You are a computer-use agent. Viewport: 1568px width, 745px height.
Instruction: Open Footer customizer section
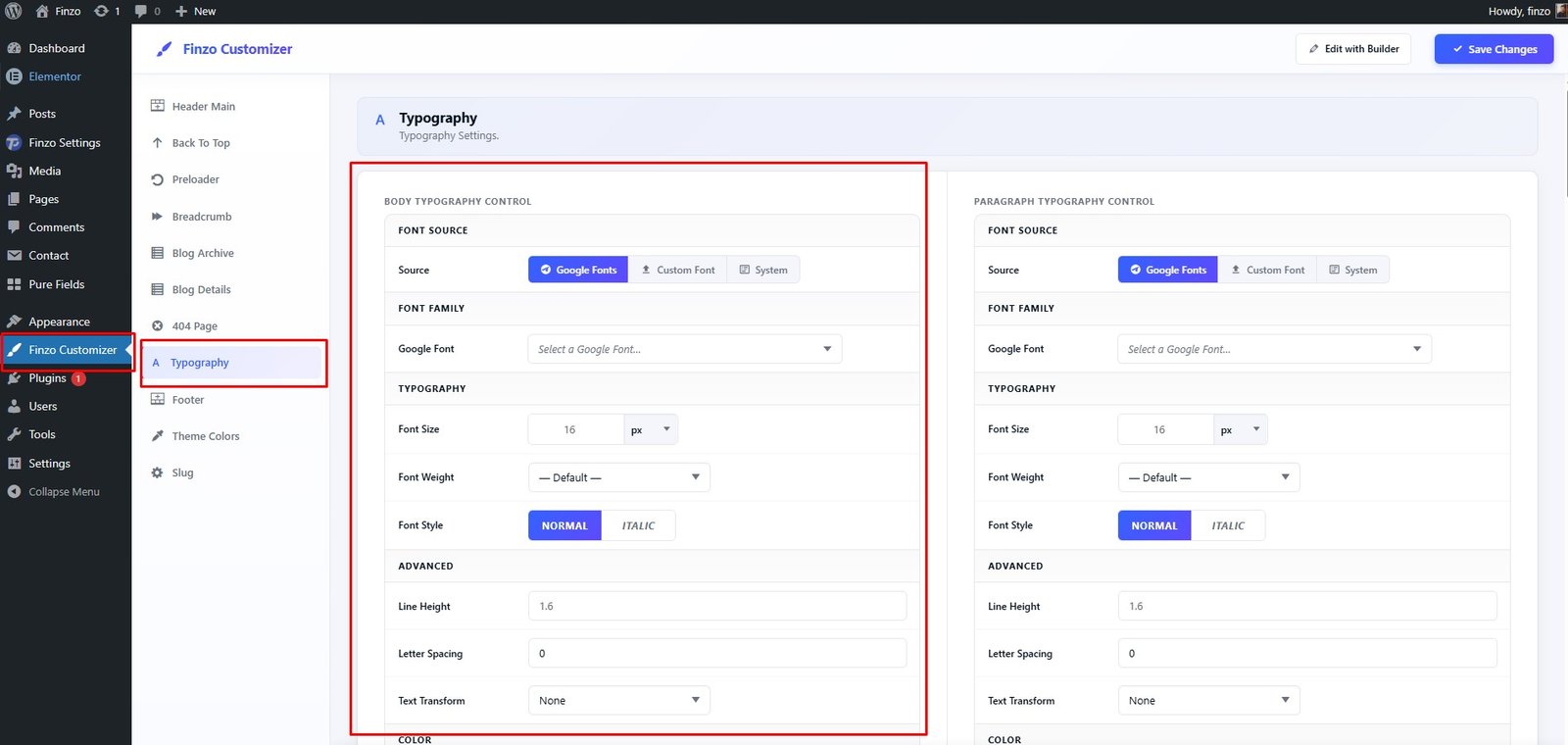click(233, 400)
